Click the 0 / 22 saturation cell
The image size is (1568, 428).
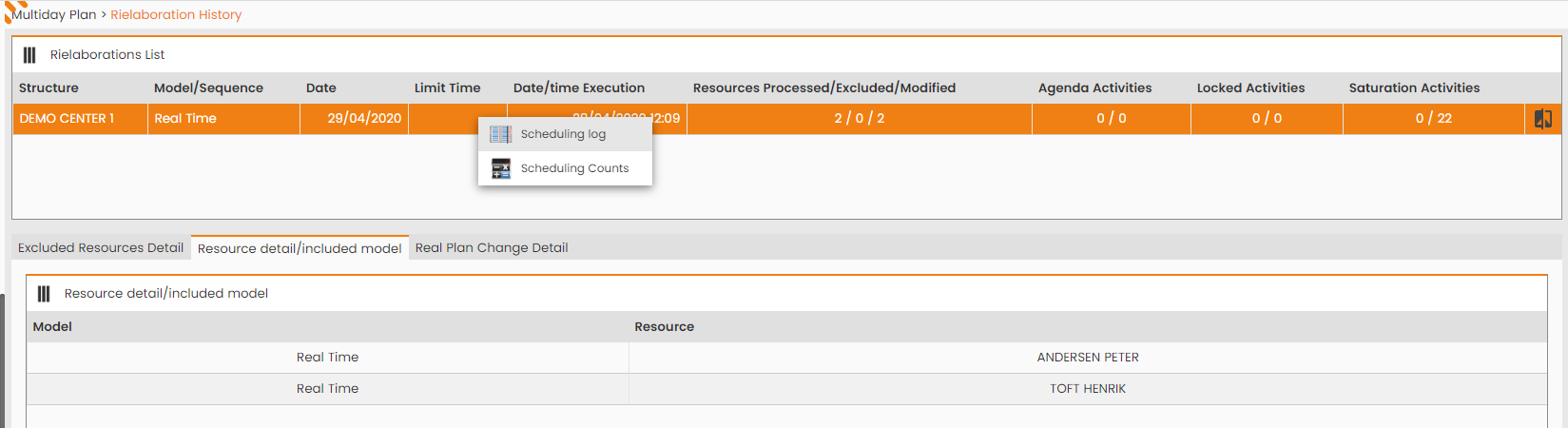[1434, 119]
